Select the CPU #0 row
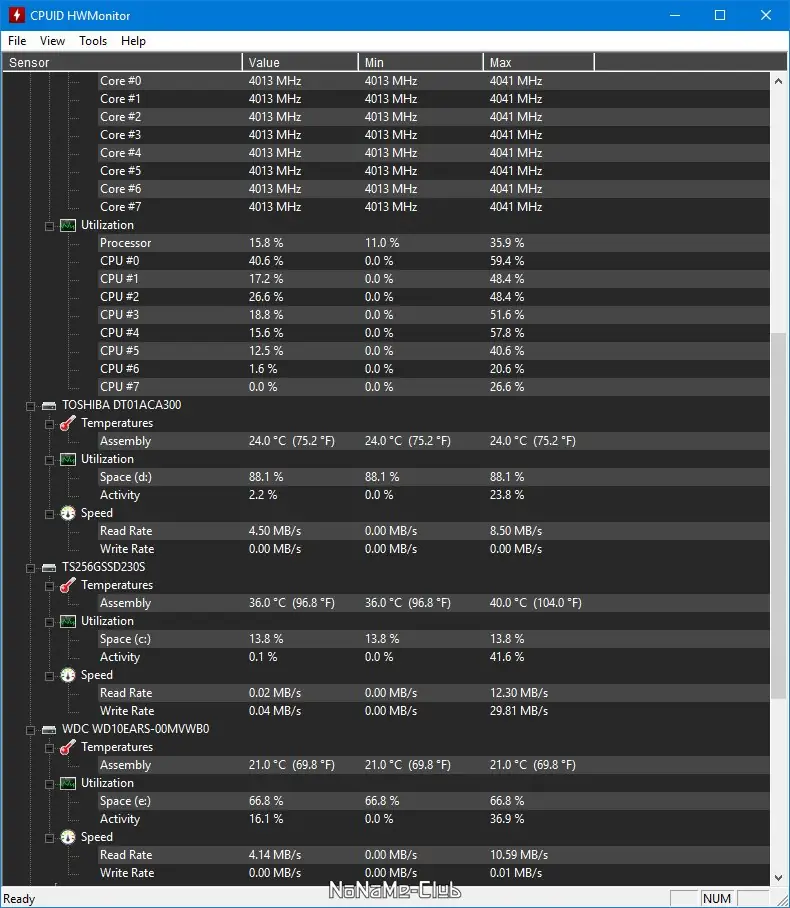This screenshot has width=790, height=908. coord(433,261)
